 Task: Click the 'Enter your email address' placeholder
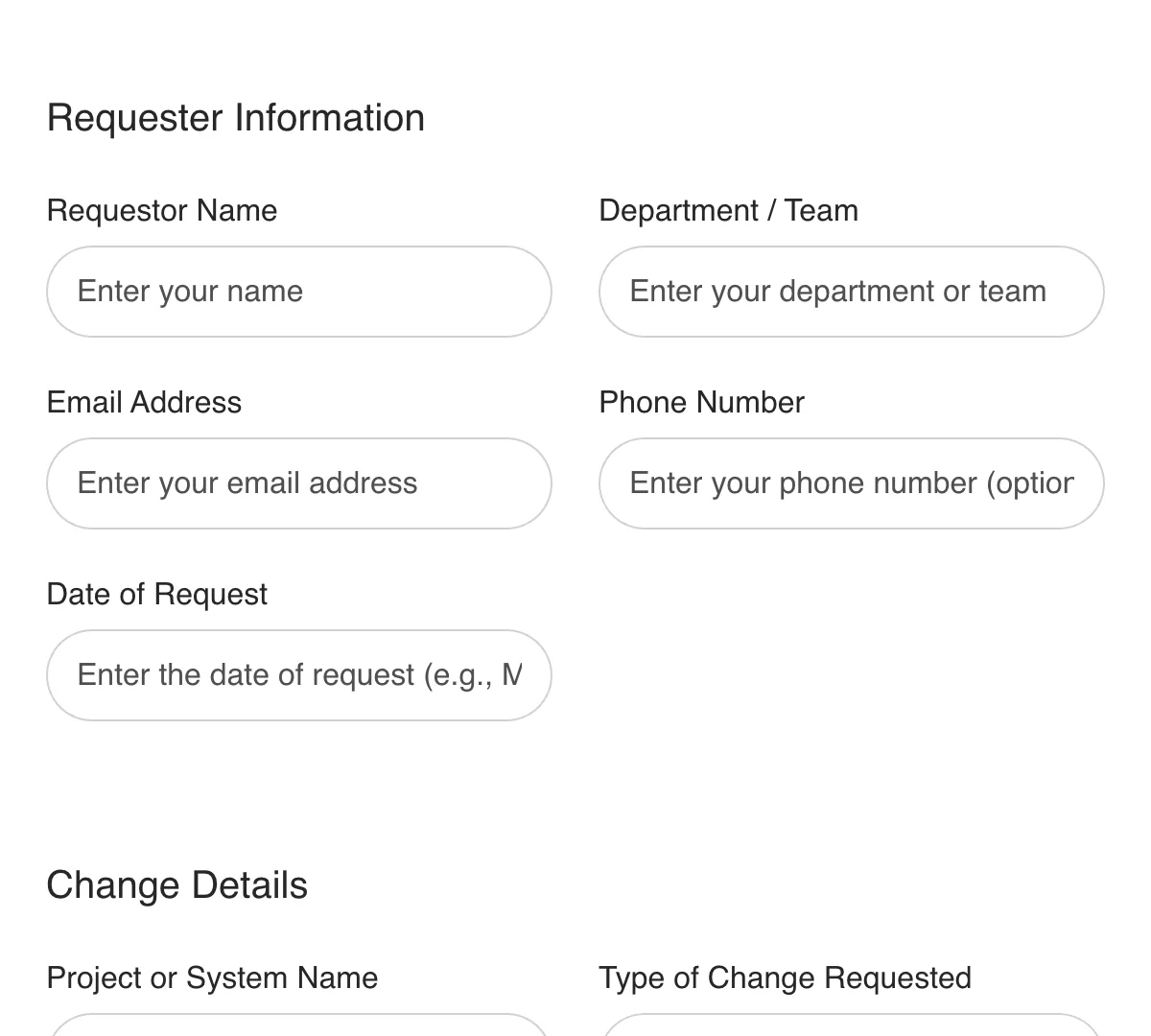[x=247, y=483]
